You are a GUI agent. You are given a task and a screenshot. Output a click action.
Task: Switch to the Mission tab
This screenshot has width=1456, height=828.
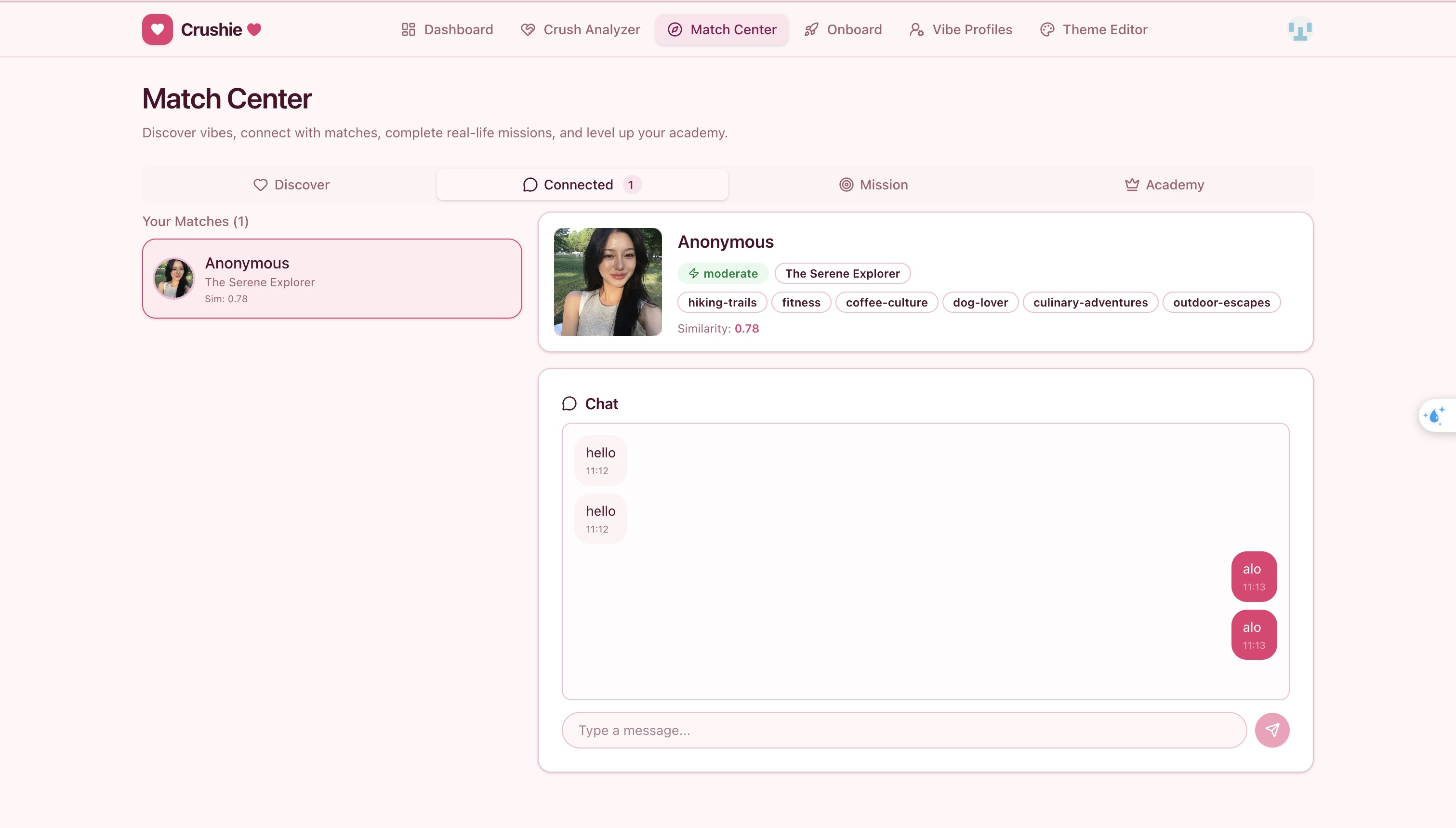[874, 185]
